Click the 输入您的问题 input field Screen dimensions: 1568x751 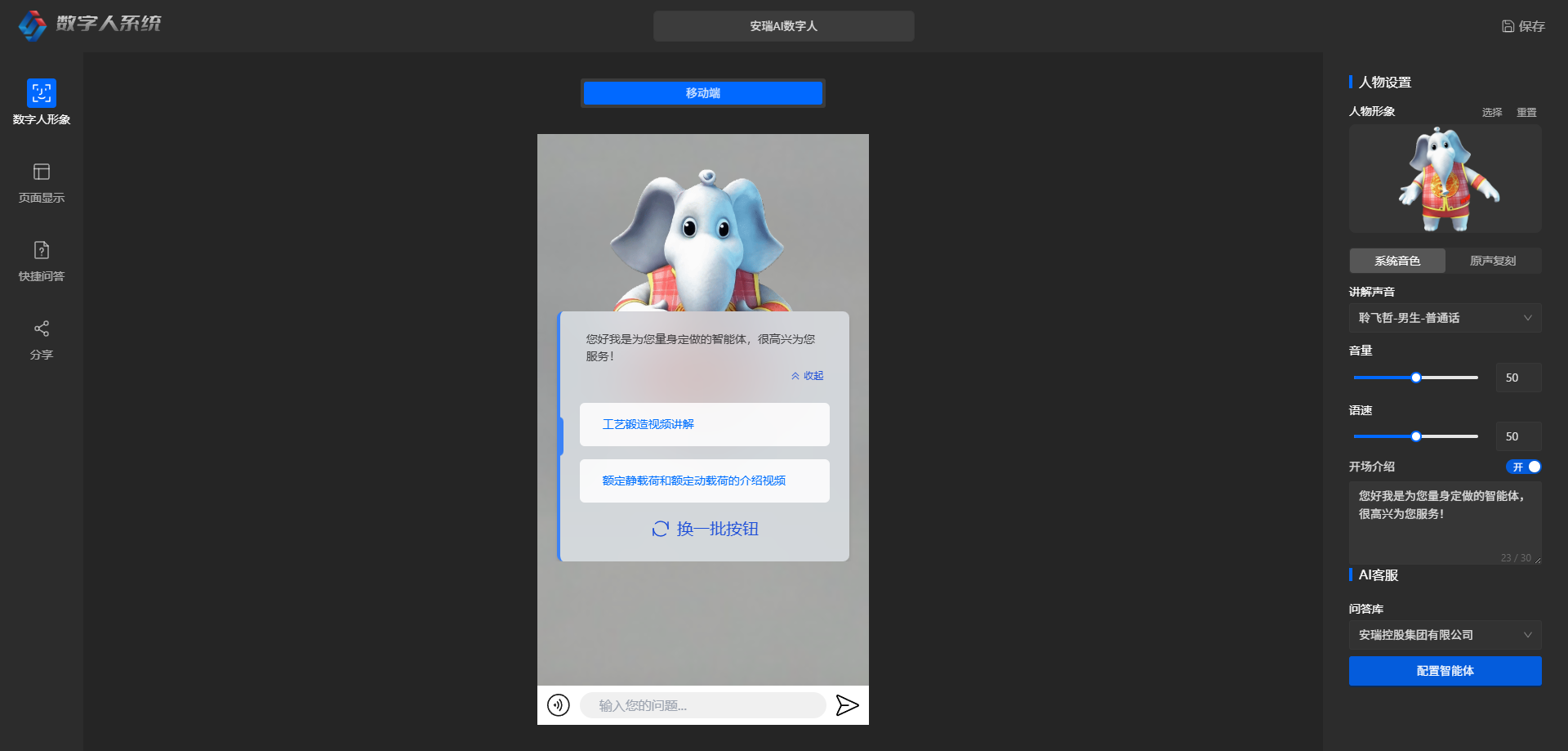pos(702,704)
